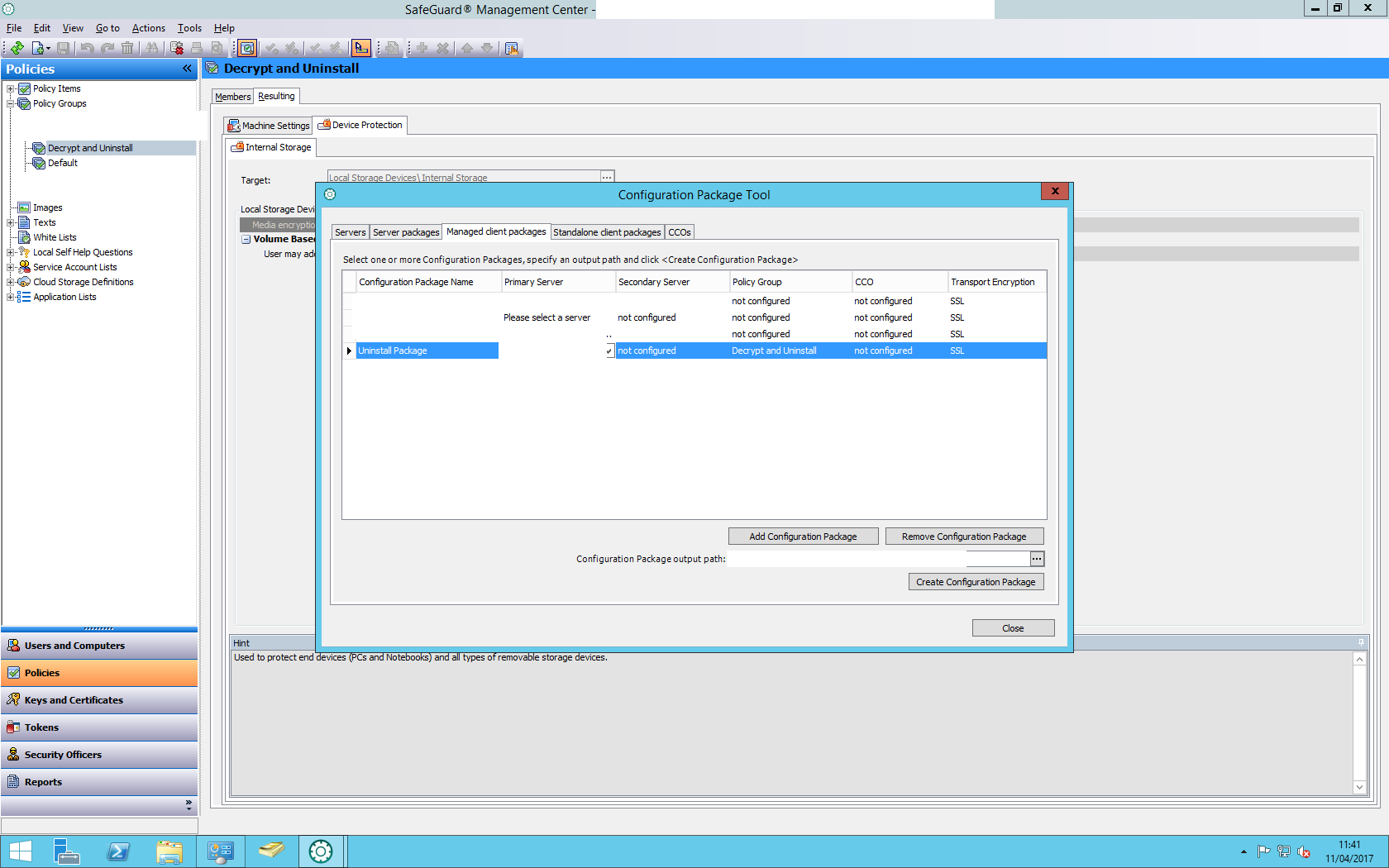Click the Policy Group column header

790,282
